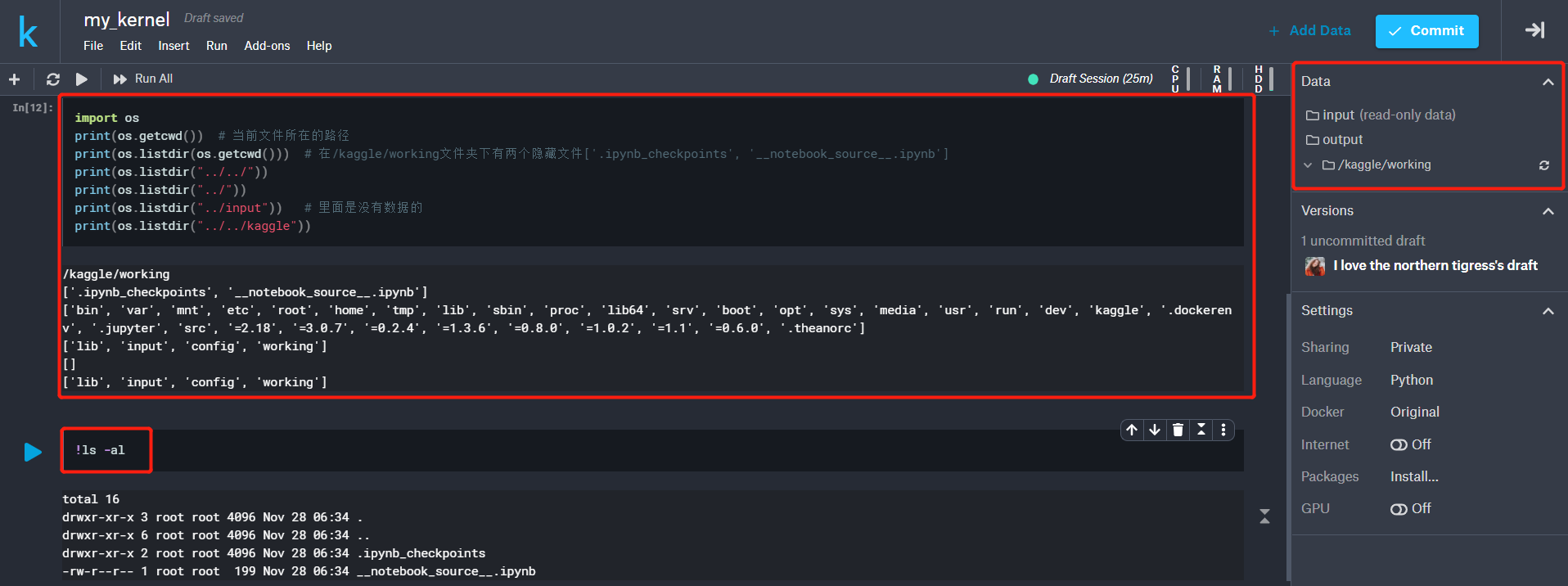The height and width of the screenshot is (586, 1568).
Task: Click the Draft saved status text
Action: click(x=214, y=18)
